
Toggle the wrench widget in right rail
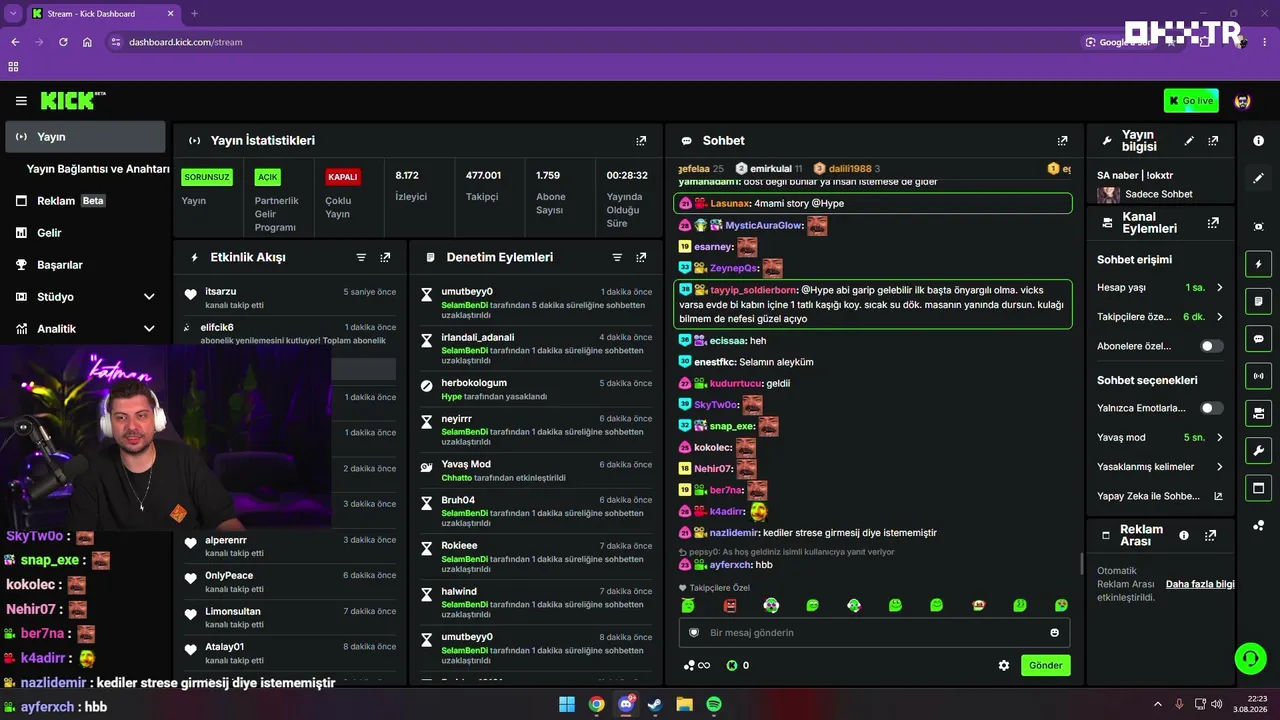click(1258, 450)
